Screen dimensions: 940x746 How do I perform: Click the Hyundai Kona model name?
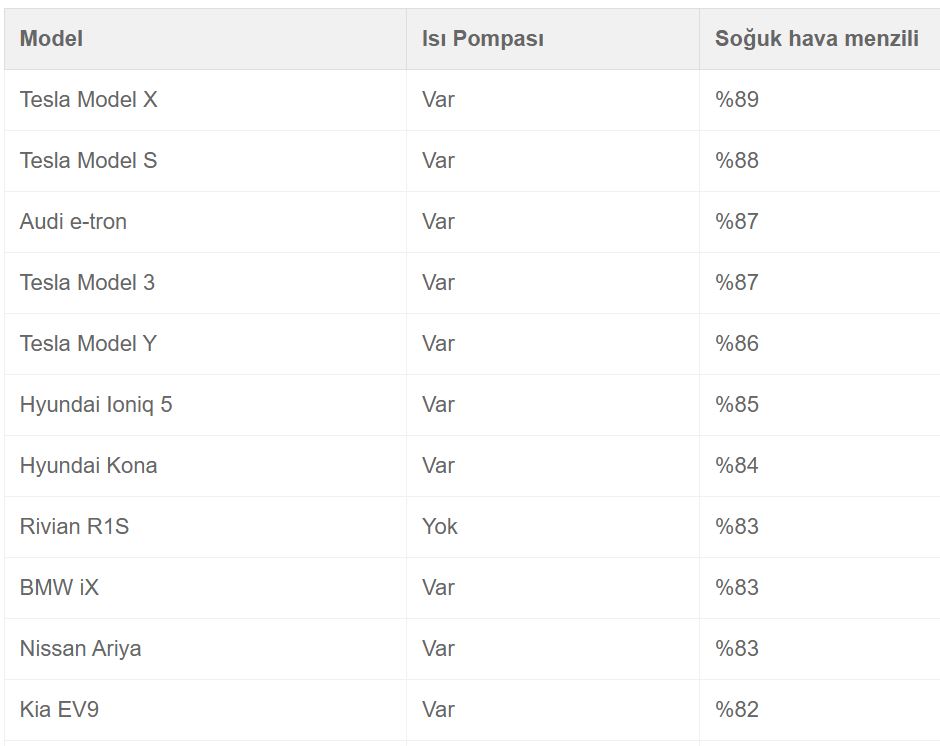pos(88,466)
